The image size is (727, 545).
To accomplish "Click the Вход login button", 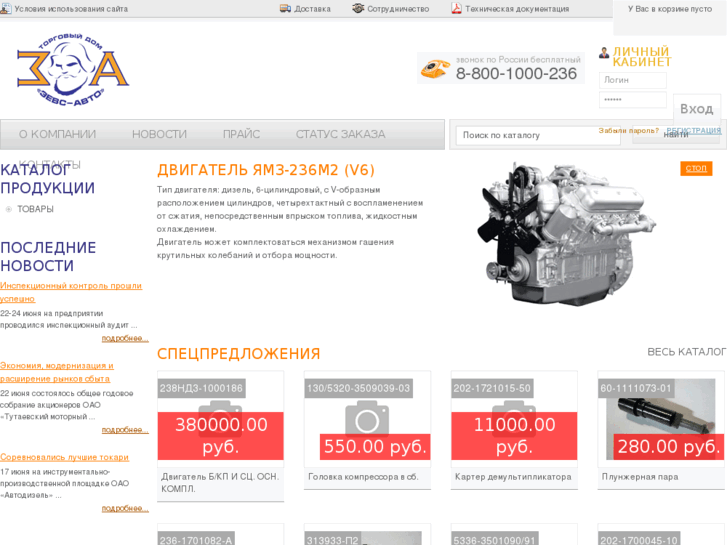I will [696, 109].
